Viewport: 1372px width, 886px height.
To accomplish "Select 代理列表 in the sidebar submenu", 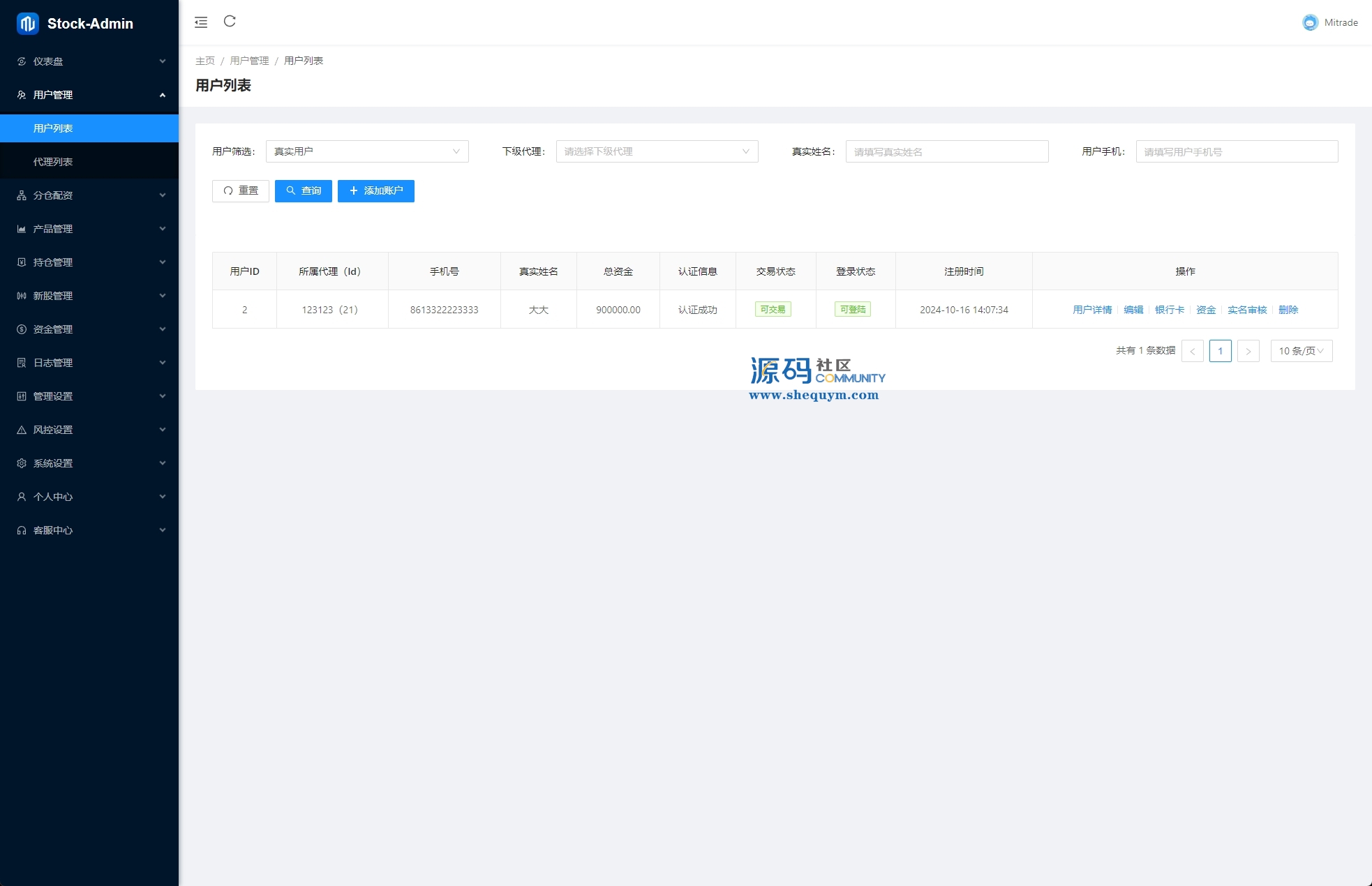I will 53,162.
